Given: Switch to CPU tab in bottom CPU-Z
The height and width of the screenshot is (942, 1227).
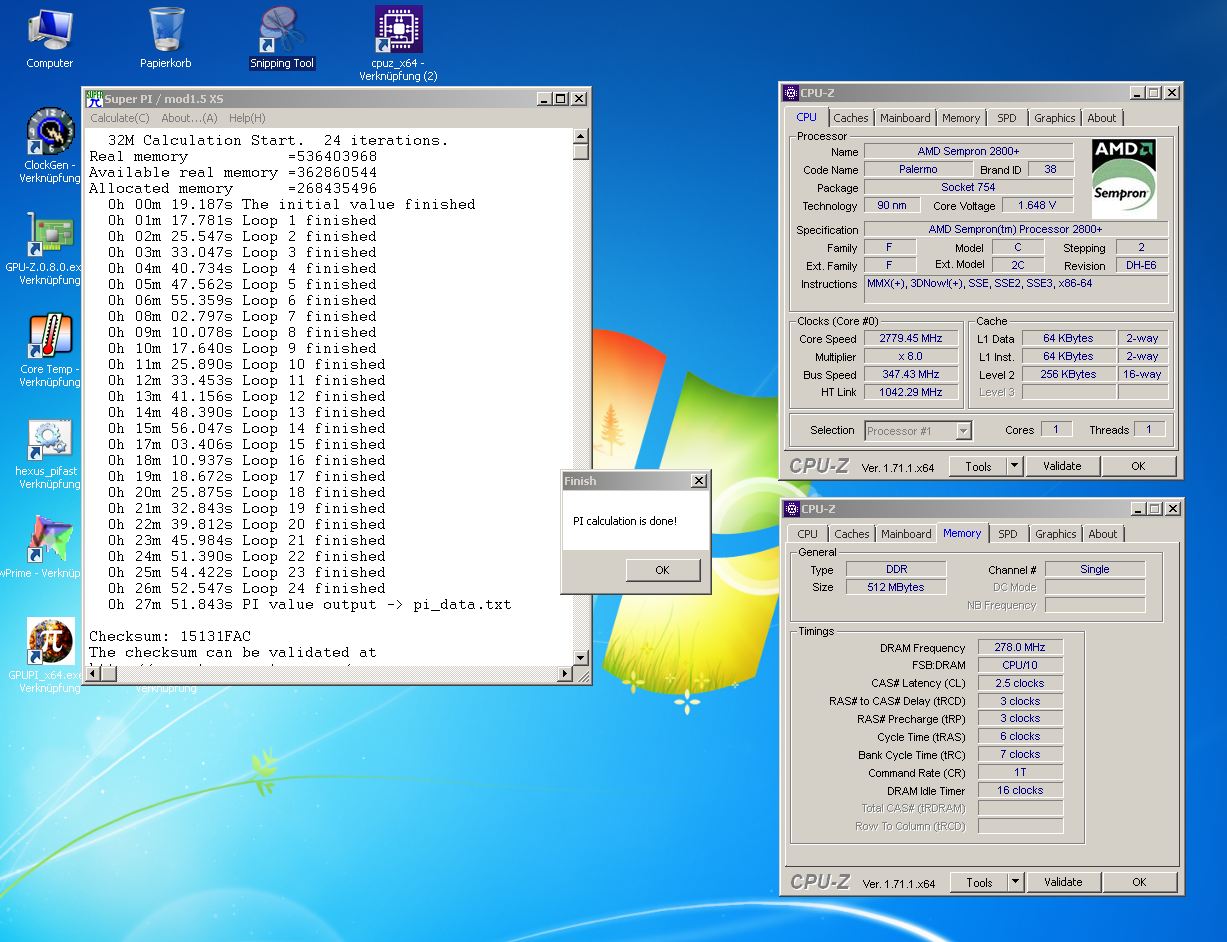Looking at the screenshot, I should pos(808,534).
